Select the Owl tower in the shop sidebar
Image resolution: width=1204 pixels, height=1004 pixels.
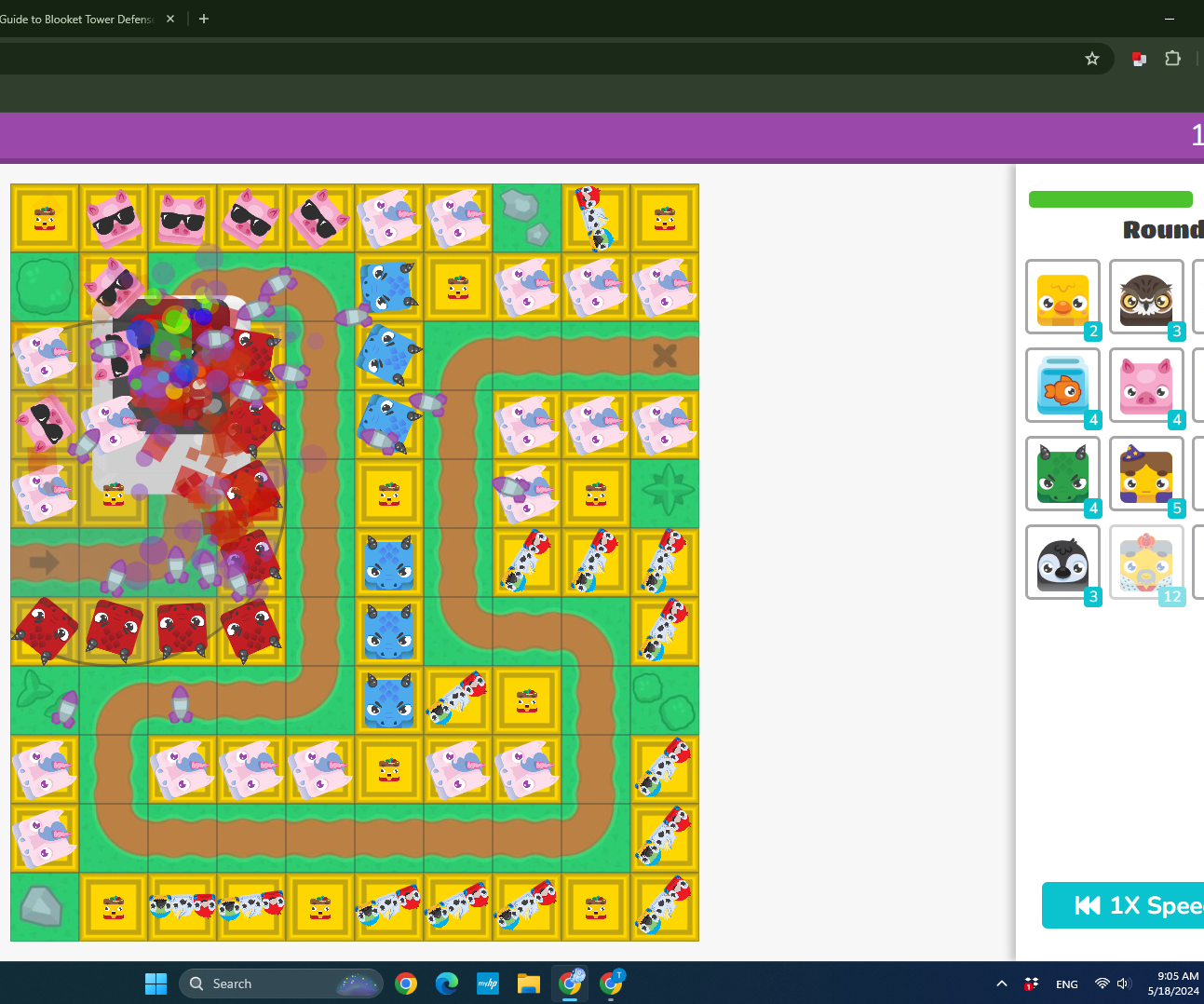tap(1146, 296)
